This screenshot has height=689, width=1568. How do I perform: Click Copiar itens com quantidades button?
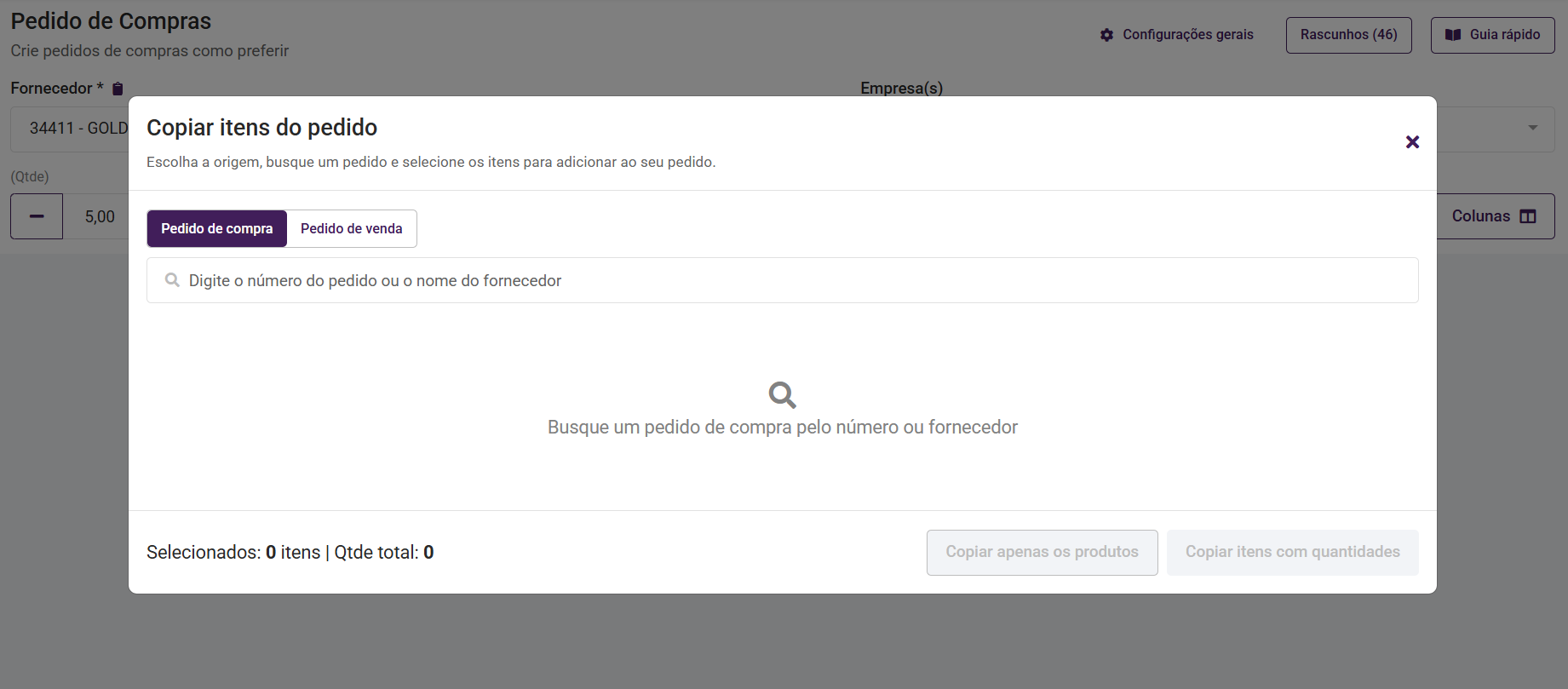1292,552
